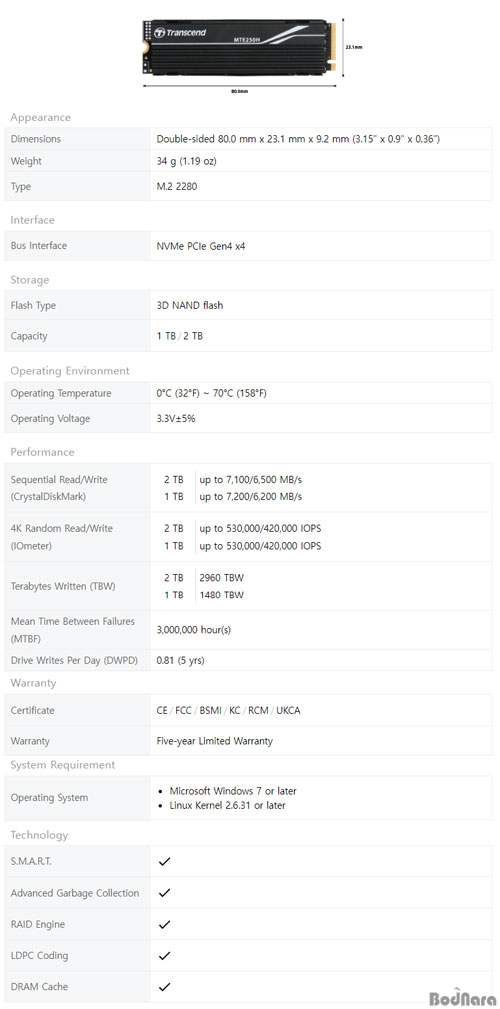Click the Technology section heading
The image size is (500, 1009).
39,835
